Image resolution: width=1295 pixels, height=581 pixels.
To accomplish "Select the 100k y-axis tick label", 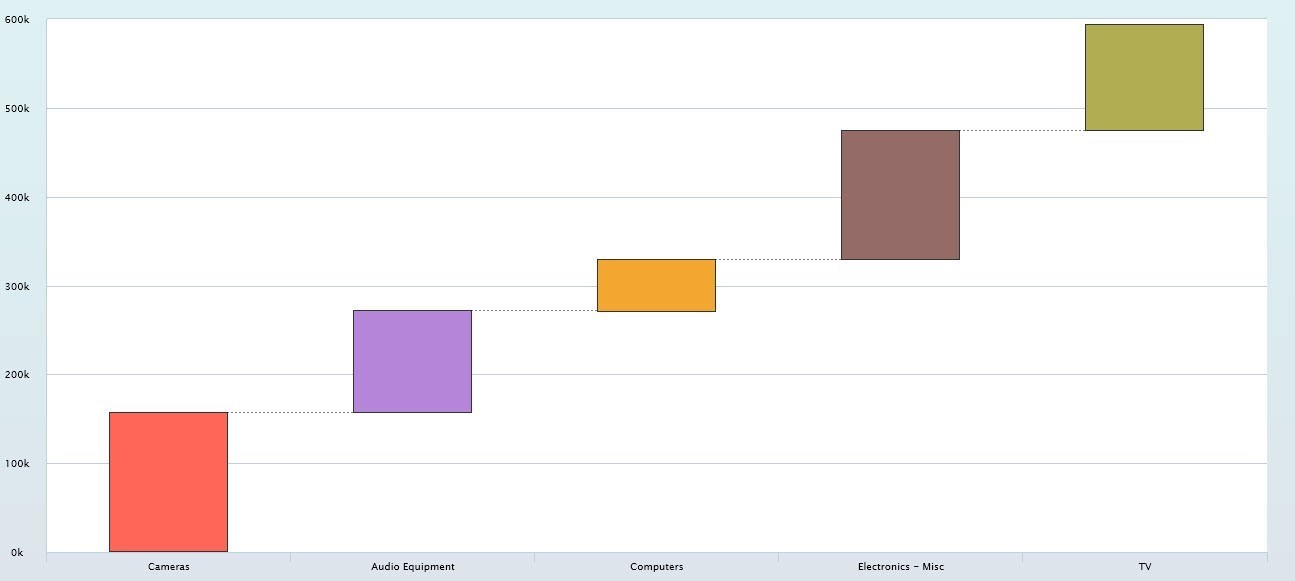I will [16, 464].
